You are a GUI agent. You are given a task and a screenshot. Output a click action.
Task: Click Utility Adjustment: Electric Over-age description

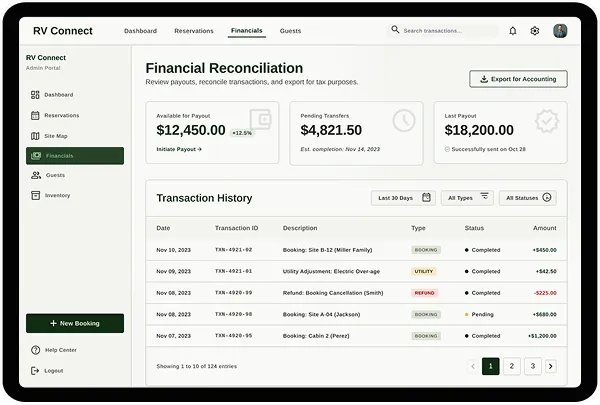pos(331,271)
